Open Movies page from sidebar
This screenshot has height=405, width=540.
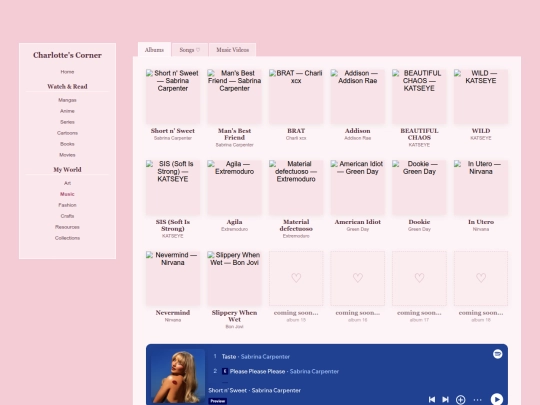(67, 155)
